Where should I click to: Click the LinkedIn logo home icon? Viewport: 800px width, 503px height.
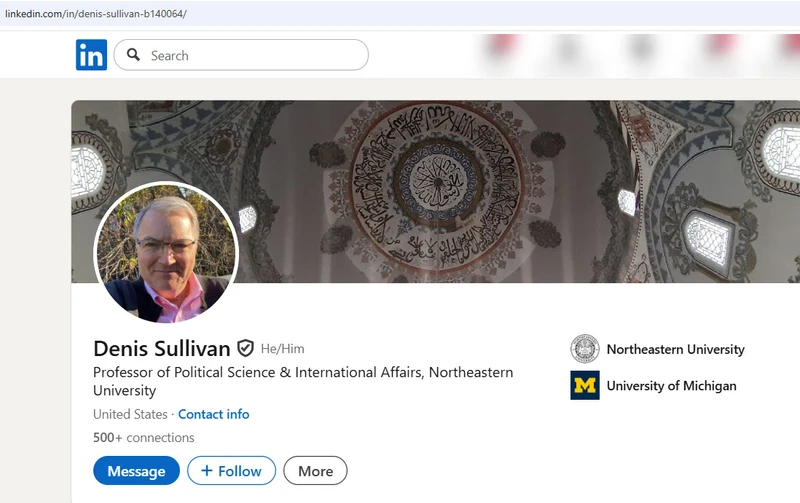coord(91,55)
